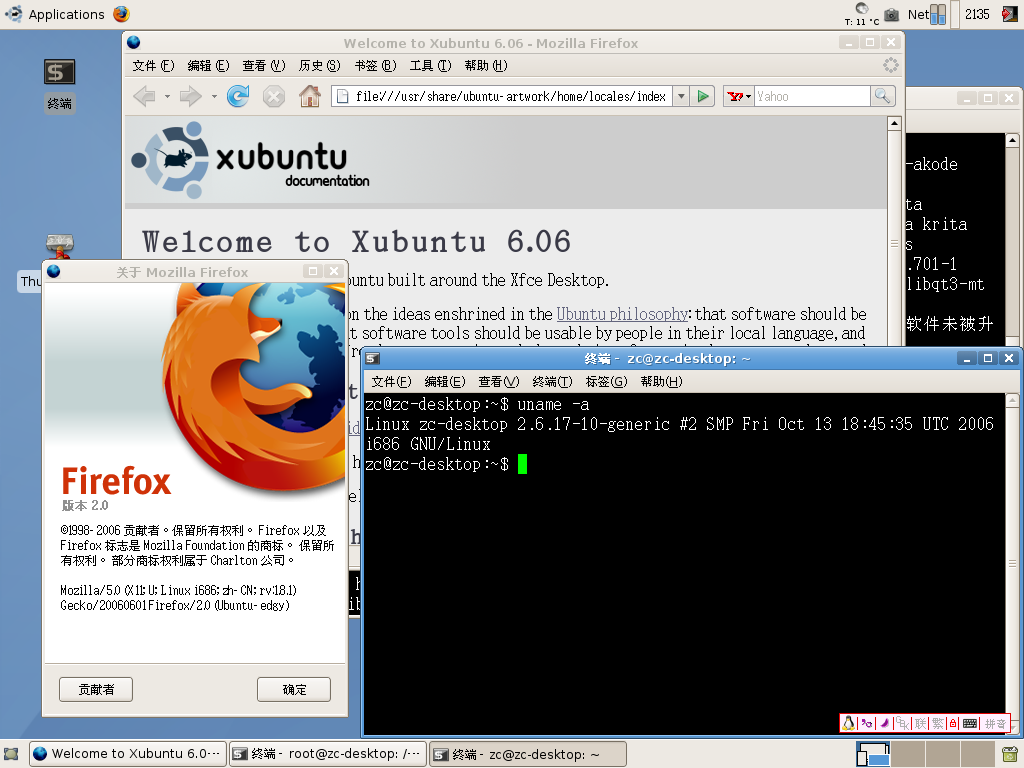This screenshot has width=1024, height=768.
Task: Switch to zc@zc-desktop terminal taskbar button
Action: pyautogui.click(x=528, y=754)
